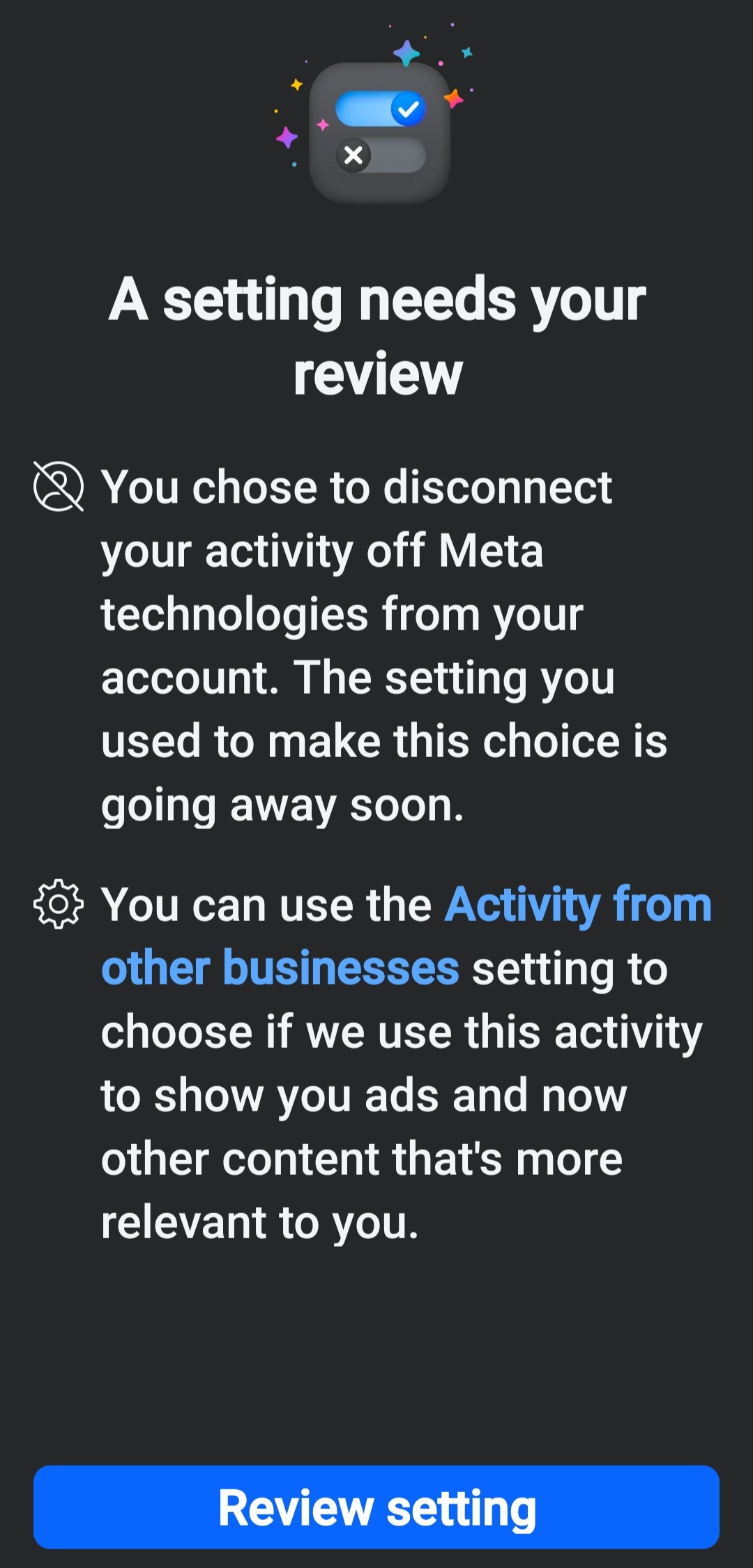
Task: Click the blue sparkle above the settings tile
Action: [x=406, y=53]
